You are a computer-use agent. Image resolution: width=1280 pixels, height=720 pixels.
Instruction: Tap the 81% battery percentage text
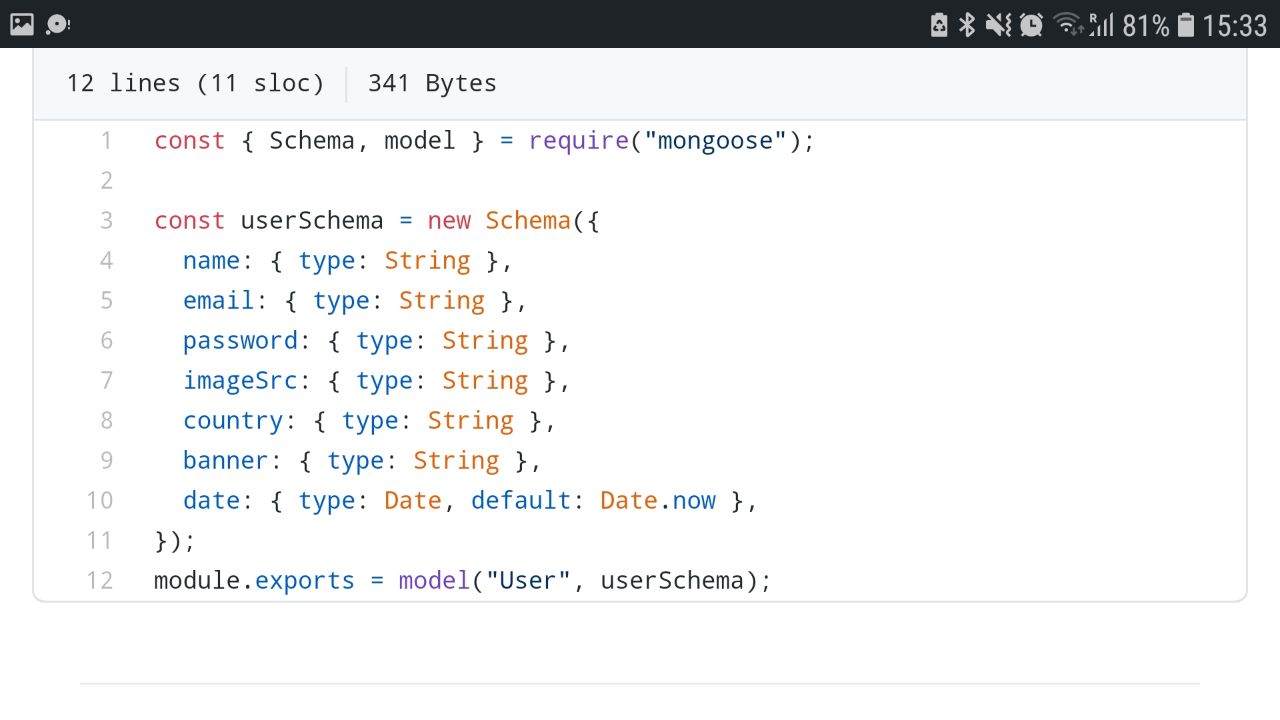pyautogui.click(x=1145, y=25)
